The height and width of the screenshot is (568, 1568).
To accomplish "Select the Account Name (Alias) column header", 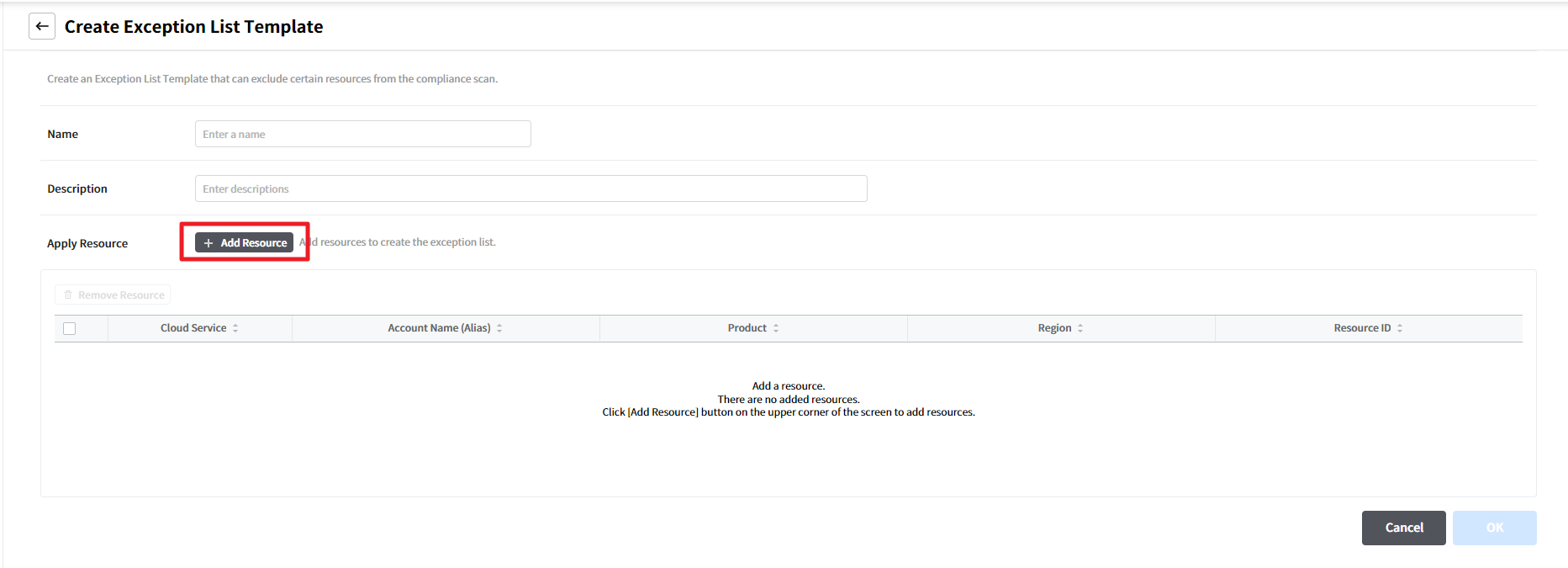I will pyautogui.click(x=439, y=328).
